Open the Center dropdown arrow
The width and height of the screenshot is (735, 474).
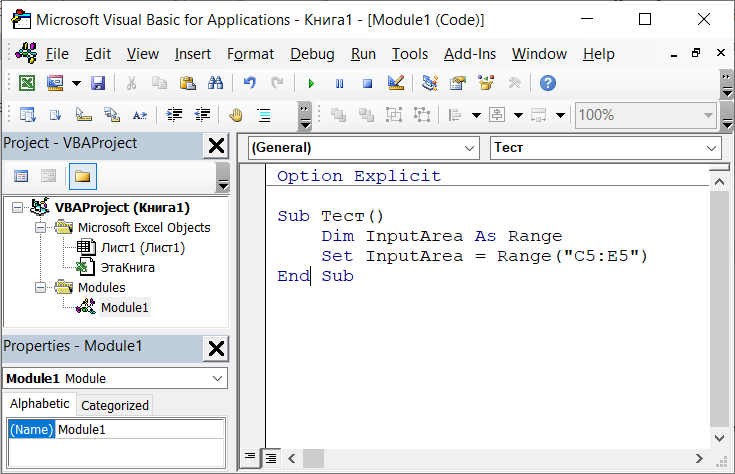(518, 115)
